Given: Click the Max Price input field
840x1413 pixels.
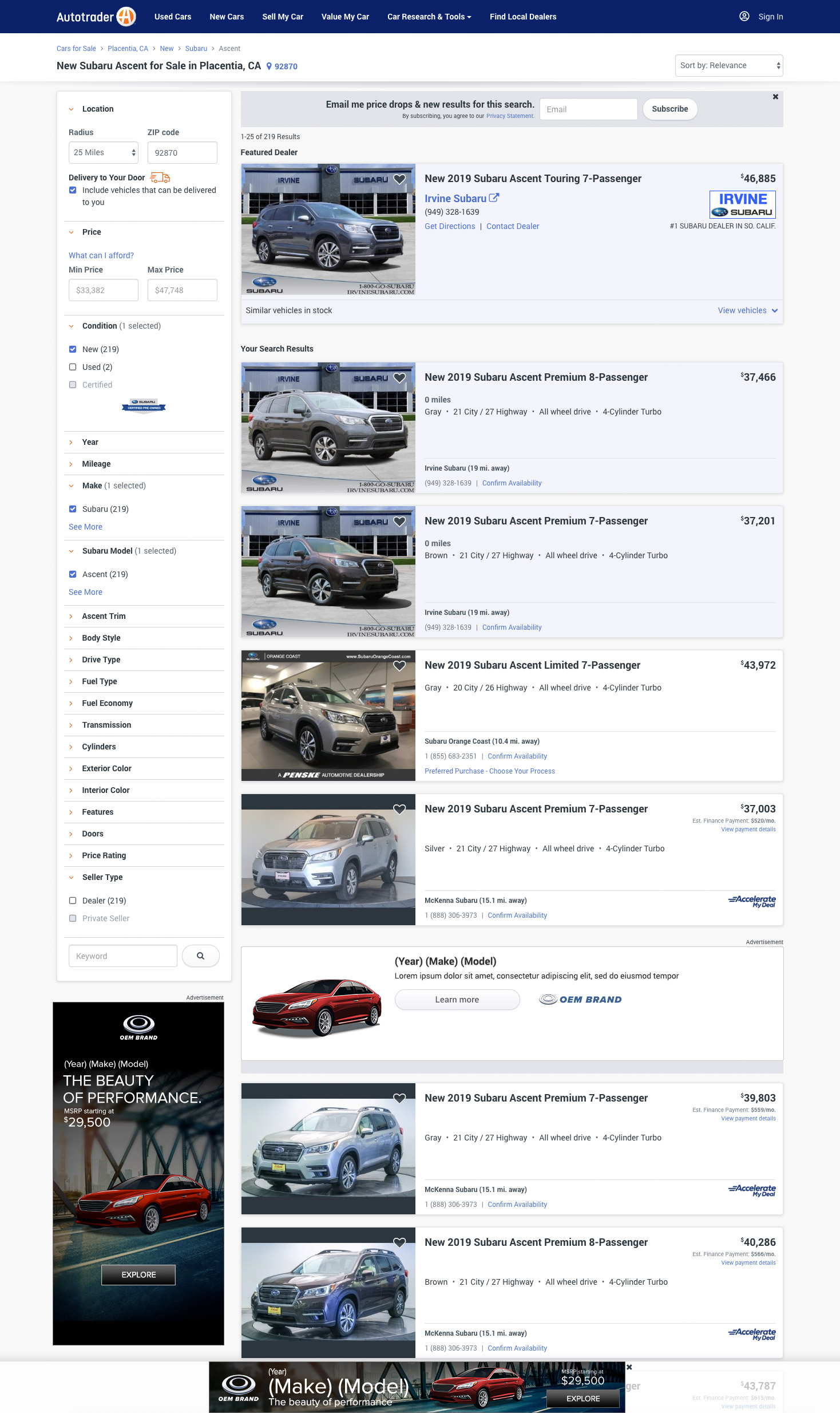Looking at the screenshot, I should pyautogui.click(x=183, y=290).
